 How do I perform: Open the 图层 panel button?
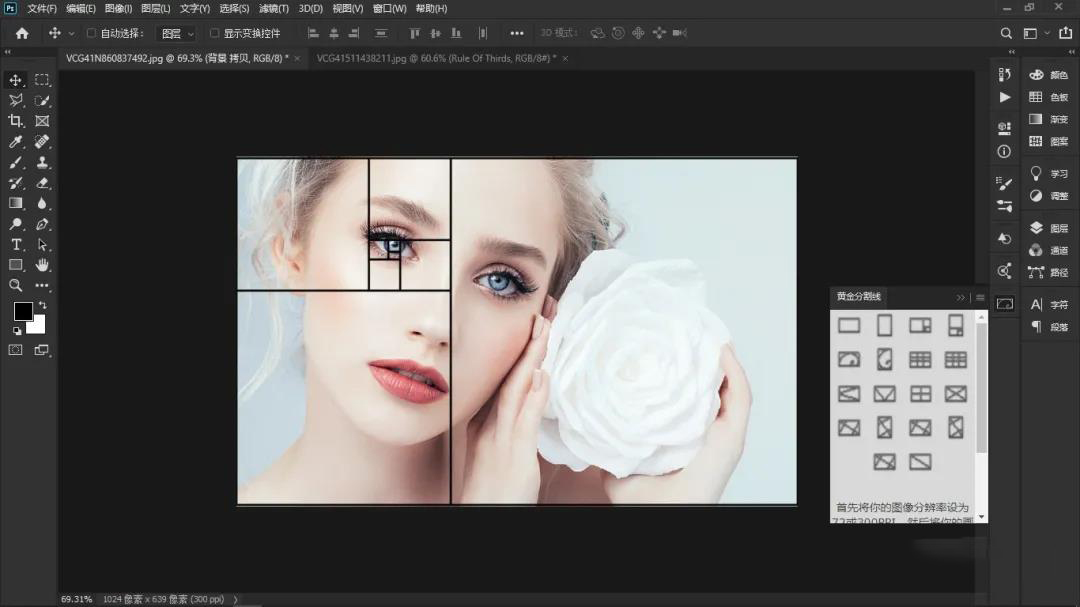point(1048,228)
